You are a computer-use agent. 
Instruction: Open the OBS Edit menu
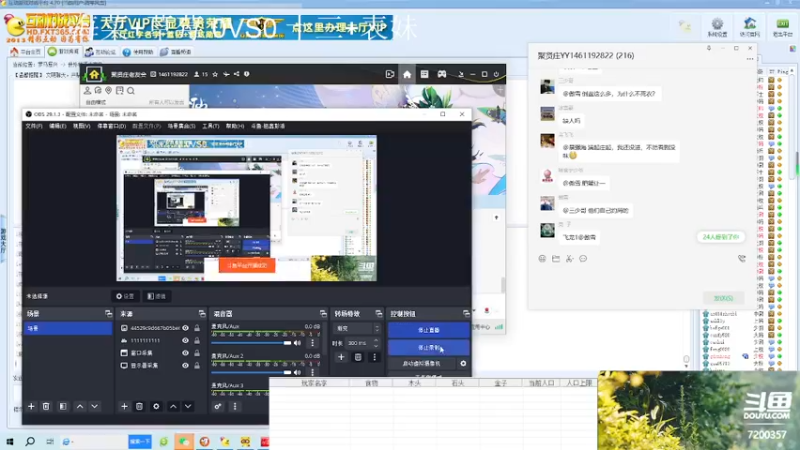[57, 126]
